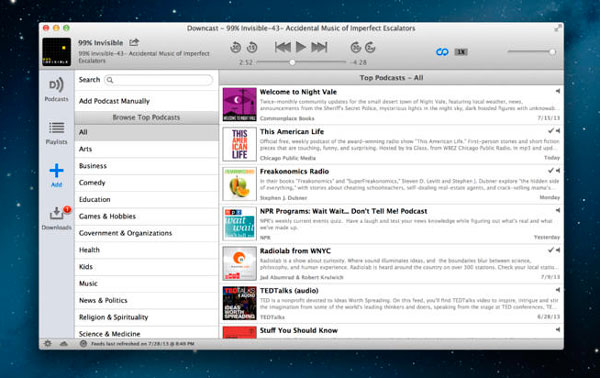Open settings gear in status bar
Viewport: 600px width, 378px height.
[48, 344]
